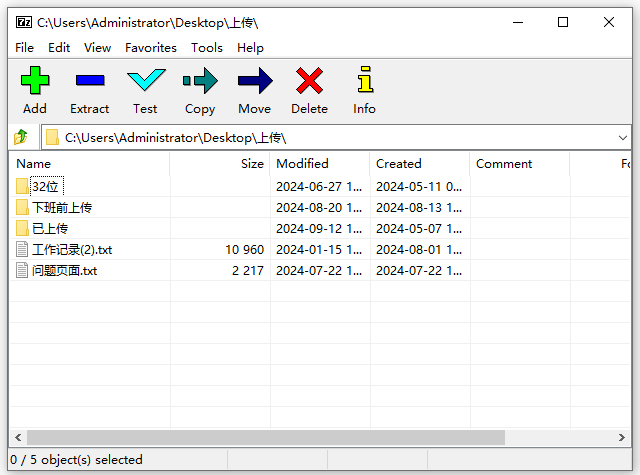Click modified date 2024-09-12
The width and height of the screenshot is (640, 475).
coord(319,229)
